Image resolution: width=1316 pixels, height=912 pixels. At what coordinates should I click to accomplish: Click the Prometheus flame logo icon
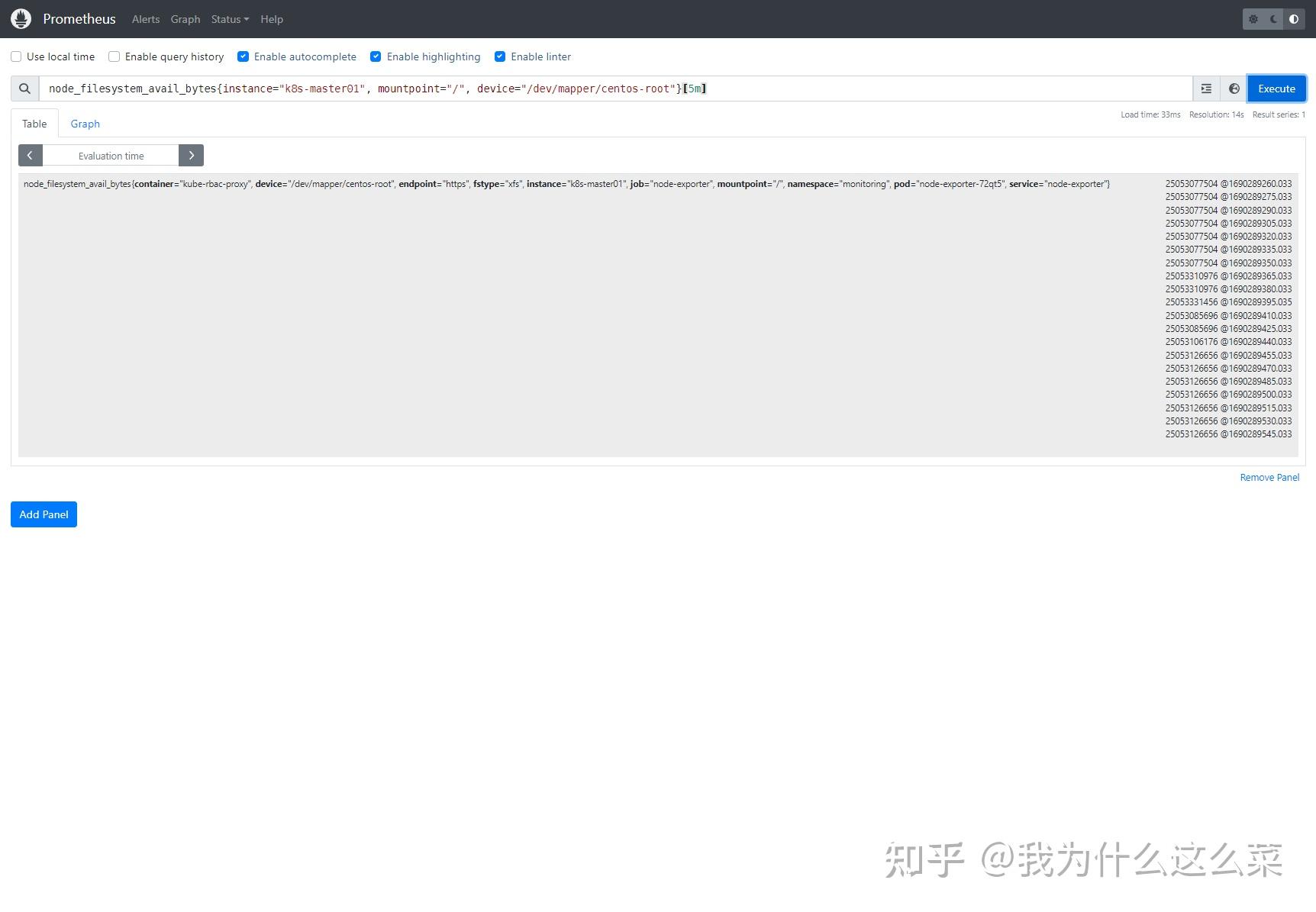(x=21, y=19)
